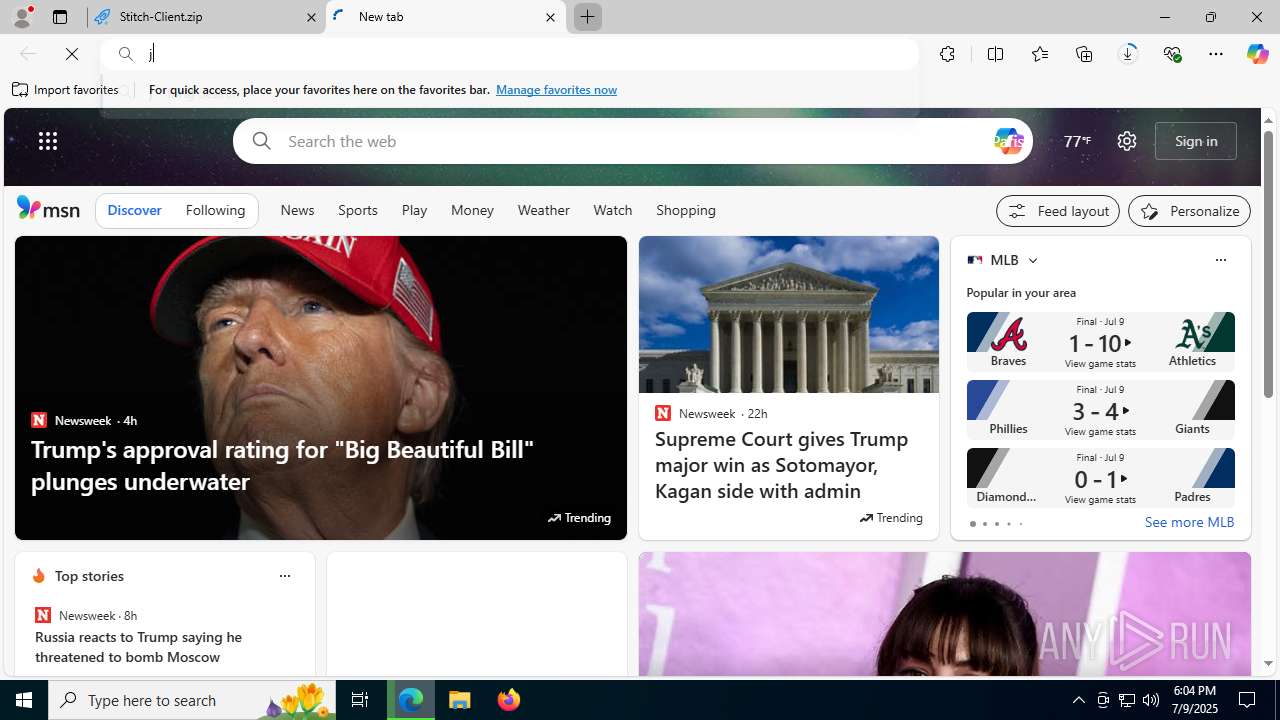
Task: Click the Split screen icon
Action: (x=995, y=54)
